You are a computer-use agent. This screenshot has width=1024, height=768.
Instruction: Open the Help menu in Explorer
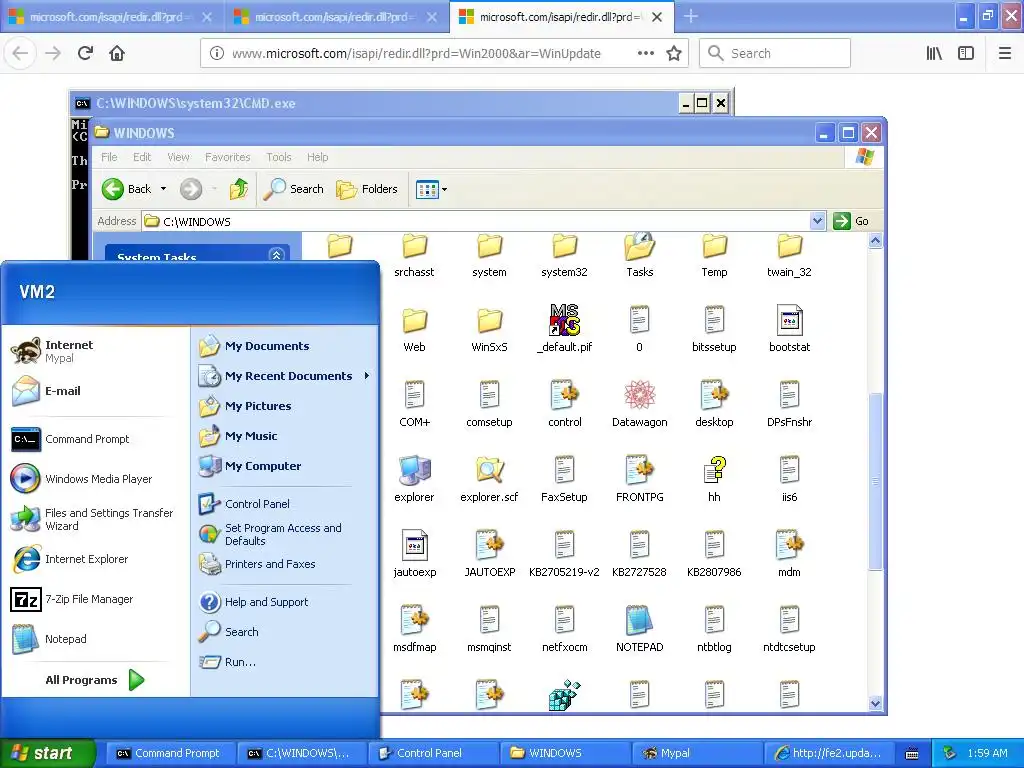pos(317,157)
